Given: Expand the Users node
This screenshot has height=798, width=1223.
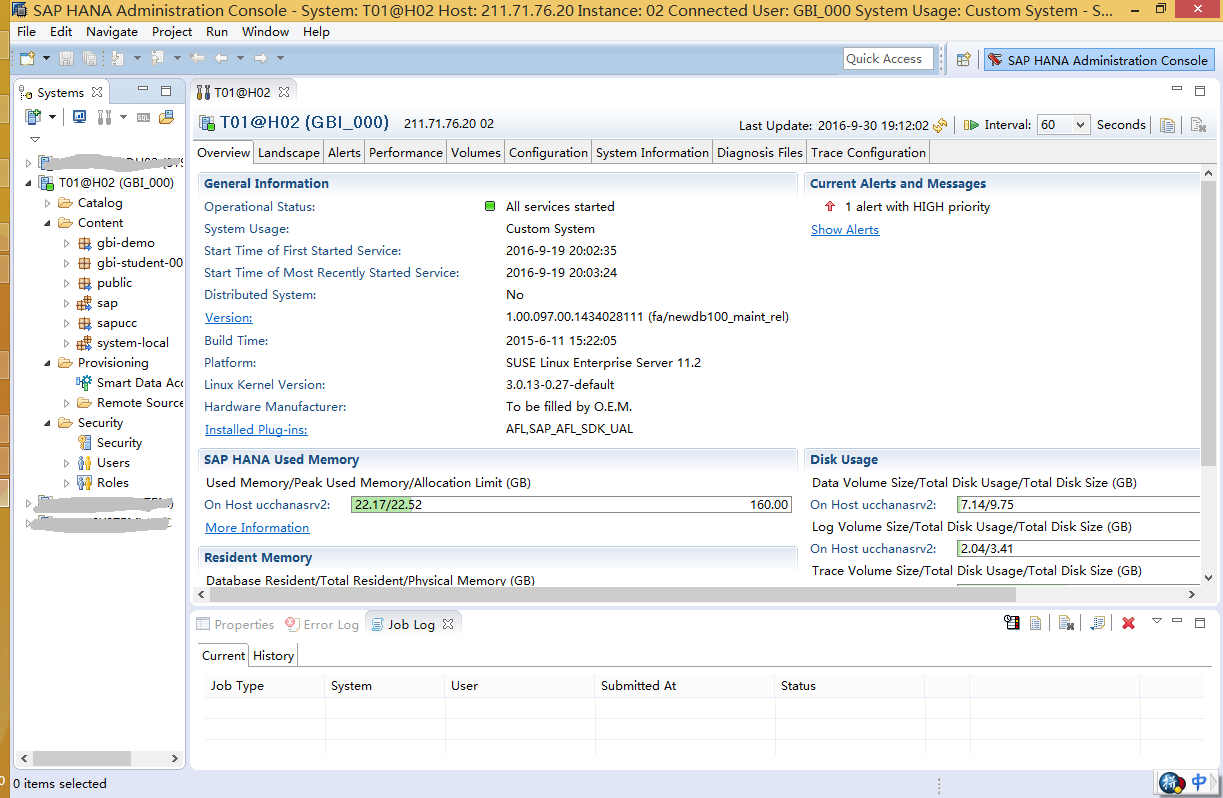Looking at the screenshot, I should tap(66, 463).
